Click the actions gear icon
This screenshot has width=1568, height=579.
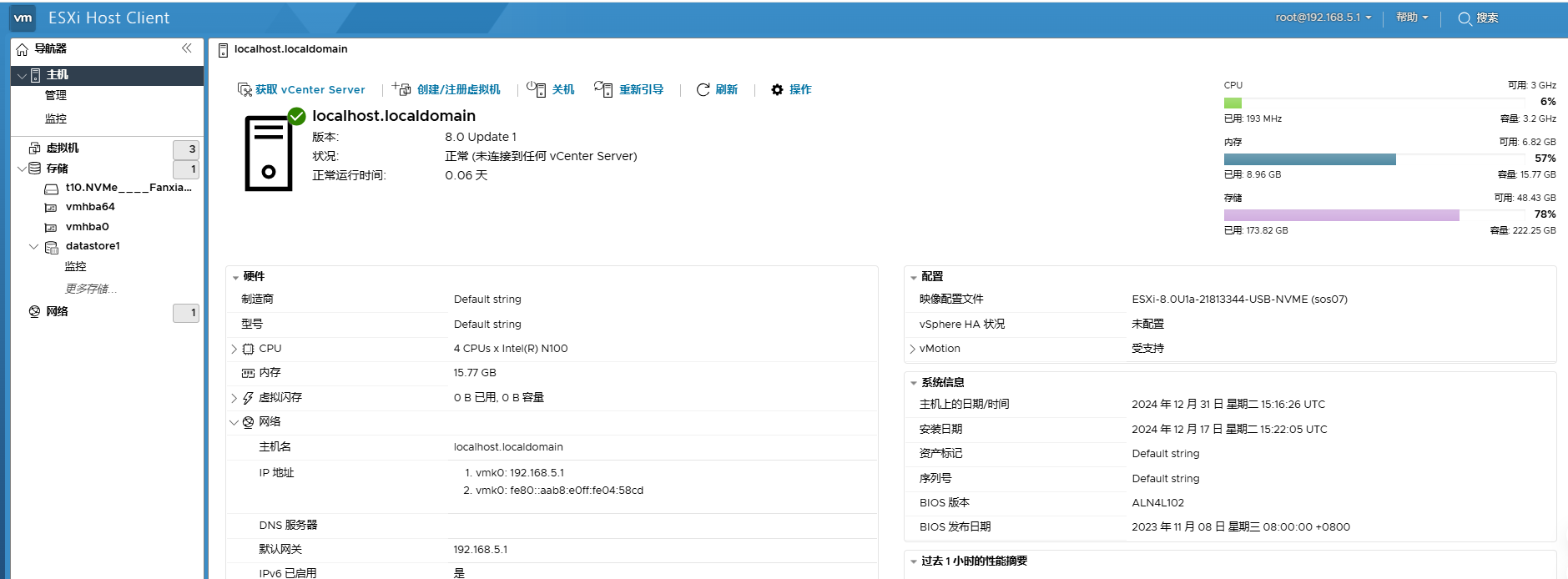point(777,89)
